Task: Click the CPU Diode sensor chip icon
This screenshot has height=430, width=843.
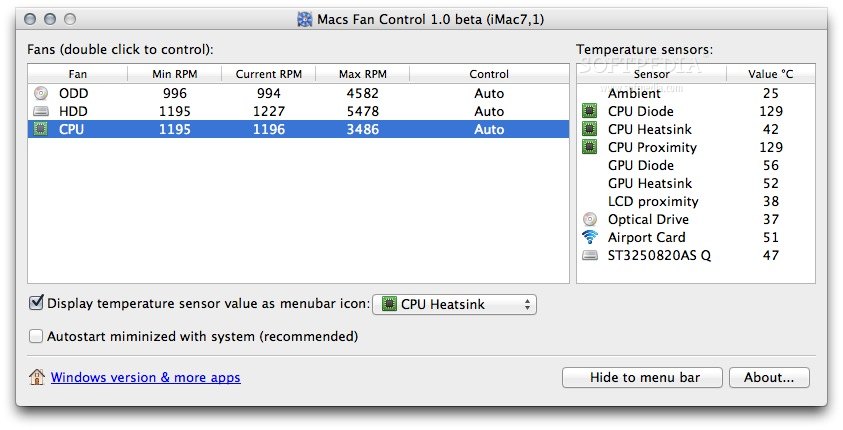Action: click(x=590, y=111)
